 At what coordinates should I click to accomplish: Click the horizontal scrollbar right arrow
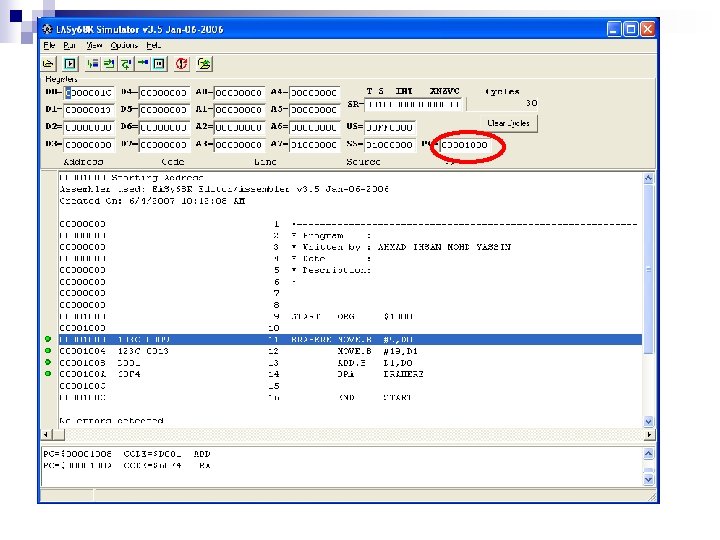pyautogui.click(x=648, y=434)
